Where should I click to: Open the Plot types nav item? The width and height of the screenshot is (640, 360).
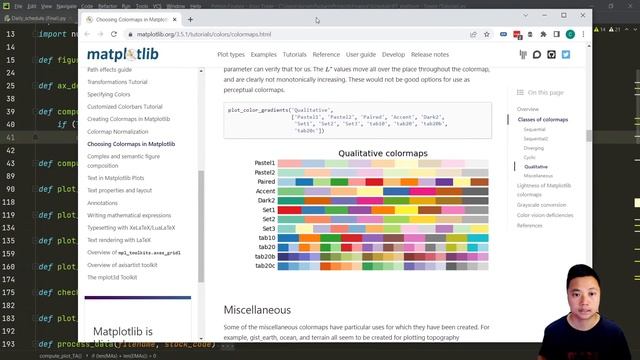click(x=231, y=54)
